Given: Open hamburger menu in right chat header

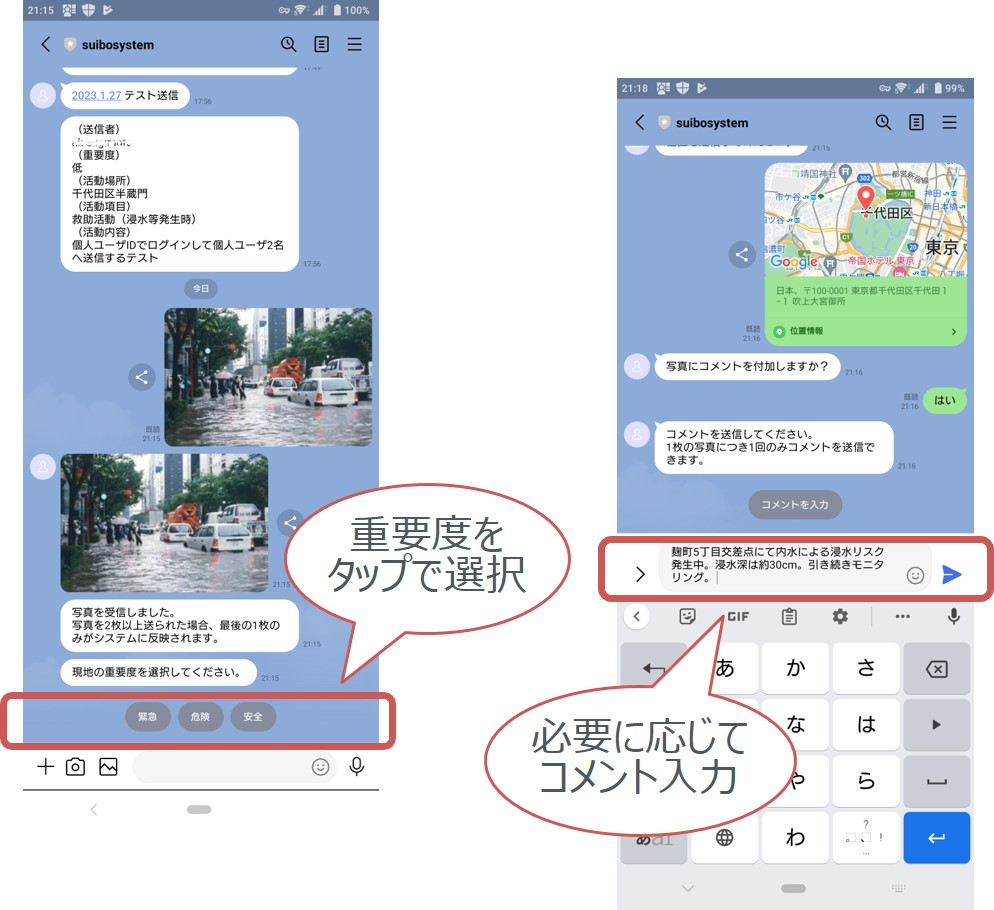Looking at the screenshot, I should click(949, 122).
